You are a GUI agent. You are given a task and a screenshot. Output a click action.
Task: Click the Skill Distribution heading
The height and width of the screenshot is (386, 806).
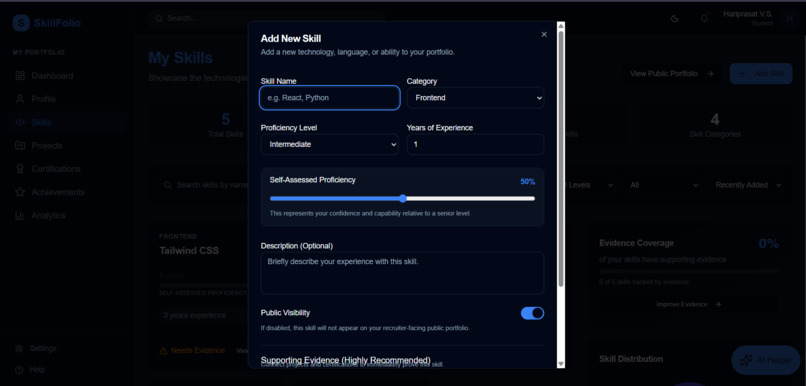point(631,359)
